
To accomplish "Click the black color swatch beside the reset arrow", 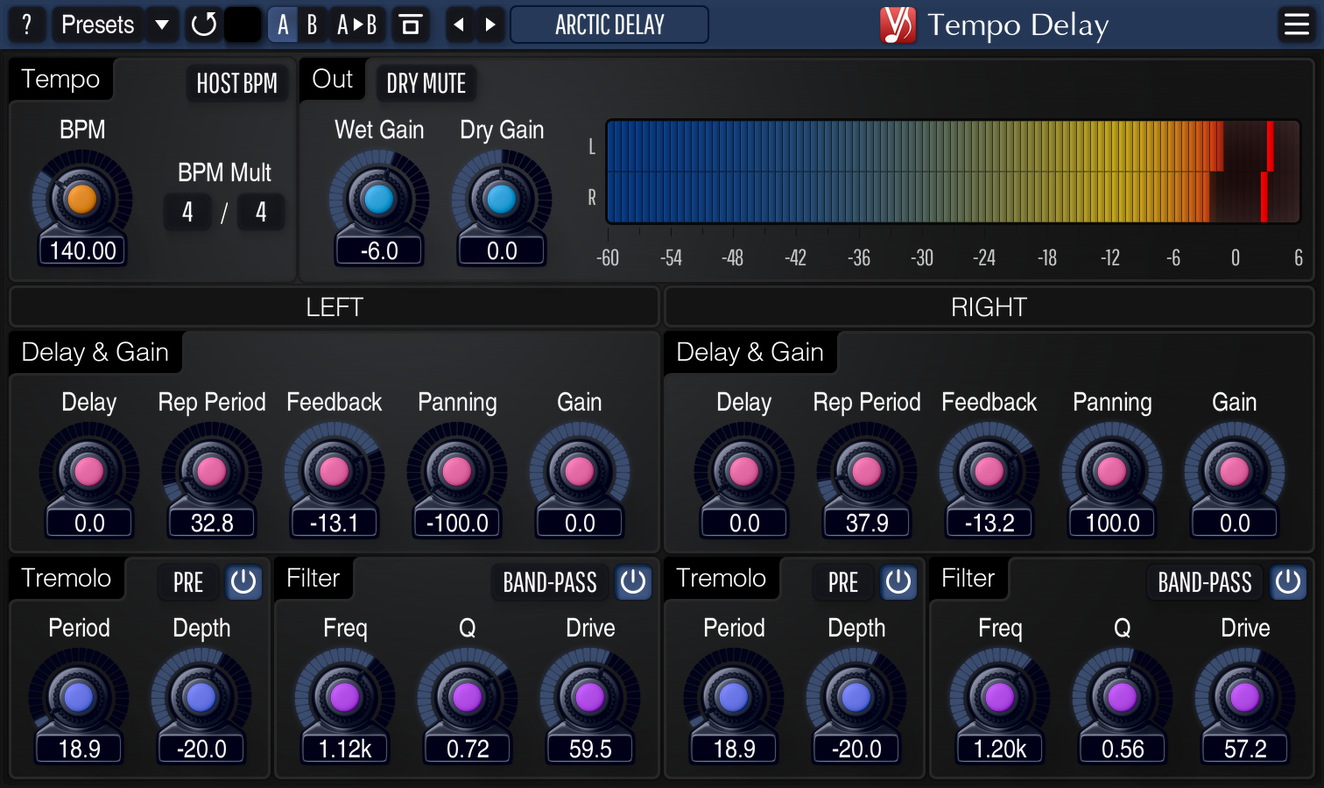I will tap(241, 25).
